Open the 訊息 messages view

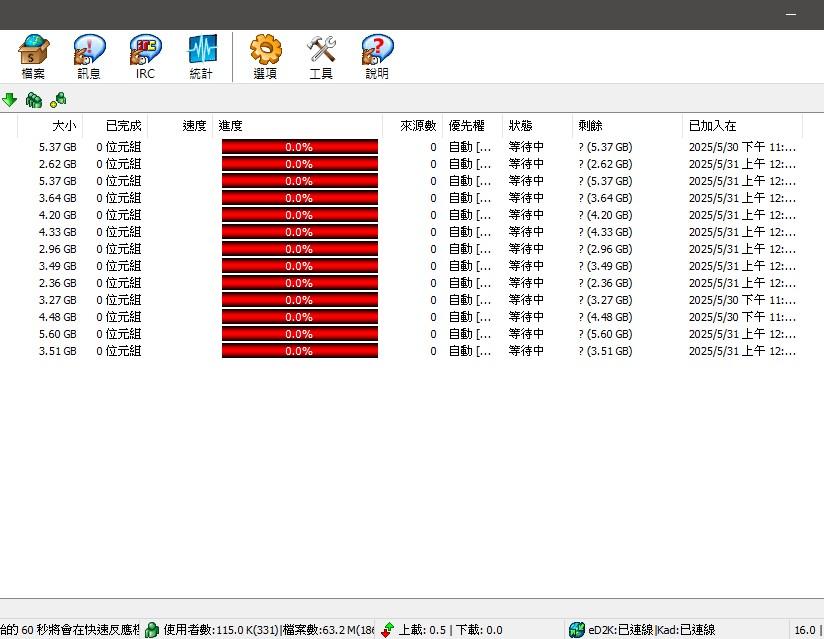[x=89, y=57]
